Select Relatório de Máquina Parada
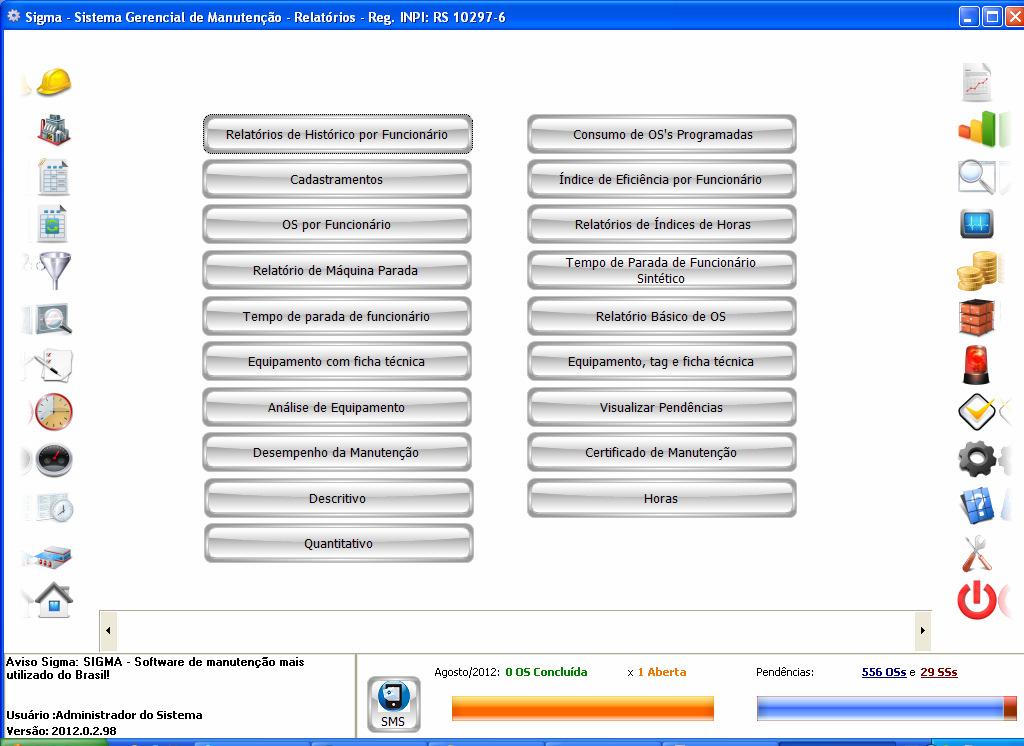The height and width of the screenshot is (746, 1024). point(337,270)
